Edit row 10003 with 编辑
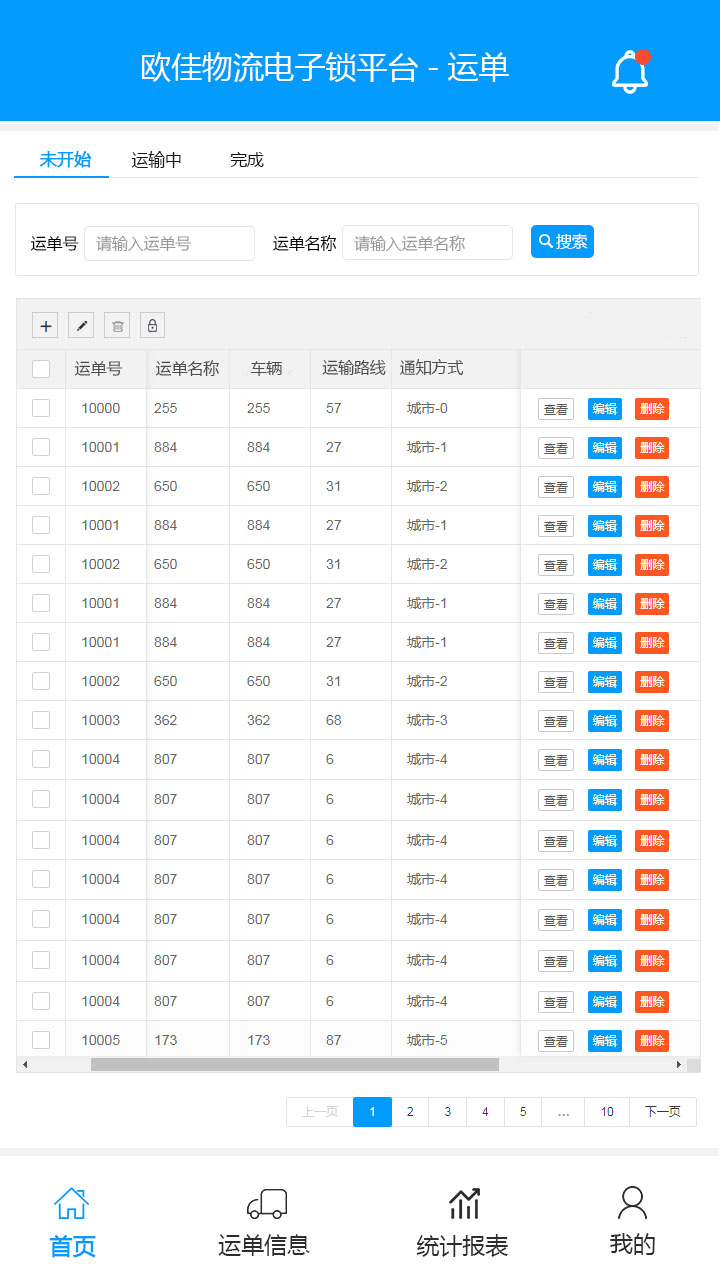The image size is (720, 1280). 605,721
